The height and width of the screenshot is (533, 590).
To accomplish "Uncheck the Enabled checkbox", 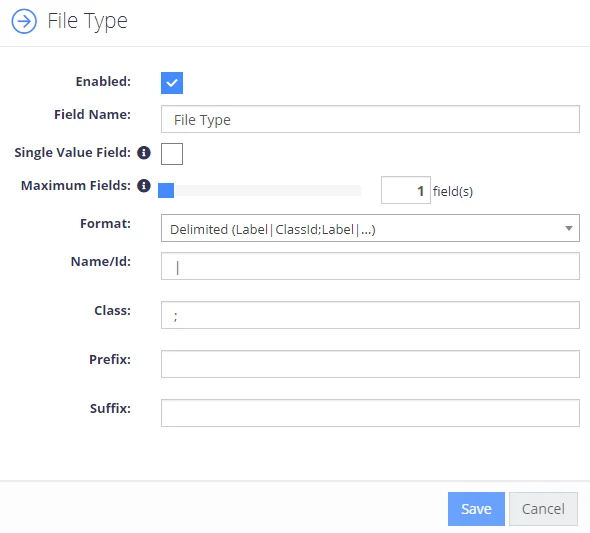I will [x=172, y=83].
